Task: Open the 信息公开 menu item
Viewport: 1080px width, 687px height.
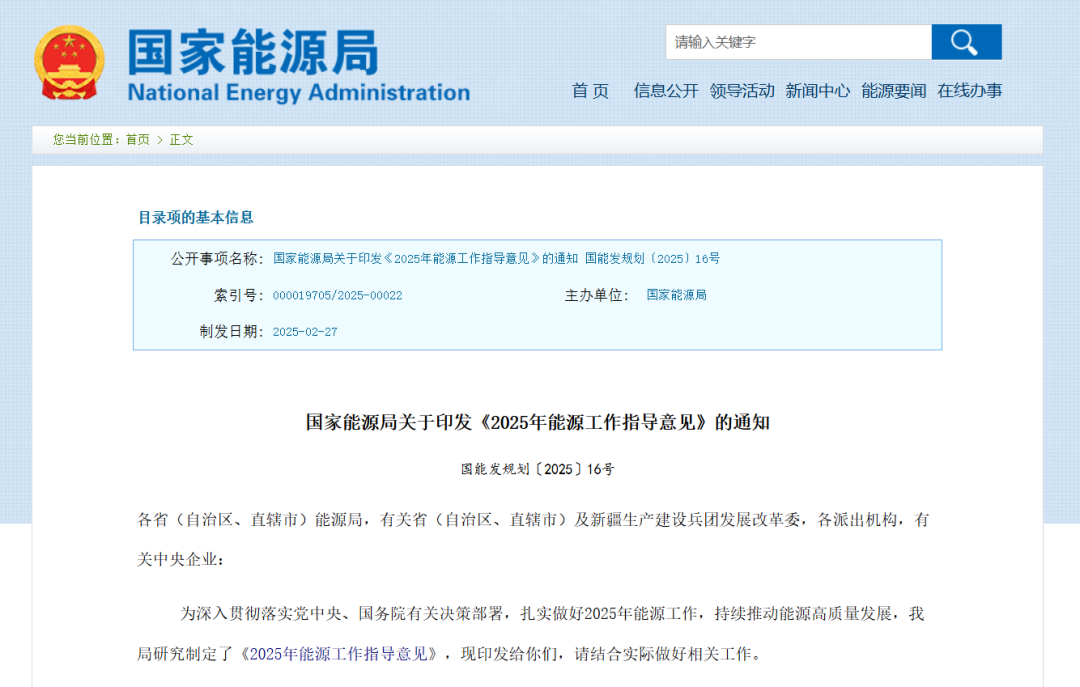Action: (665, 91)
